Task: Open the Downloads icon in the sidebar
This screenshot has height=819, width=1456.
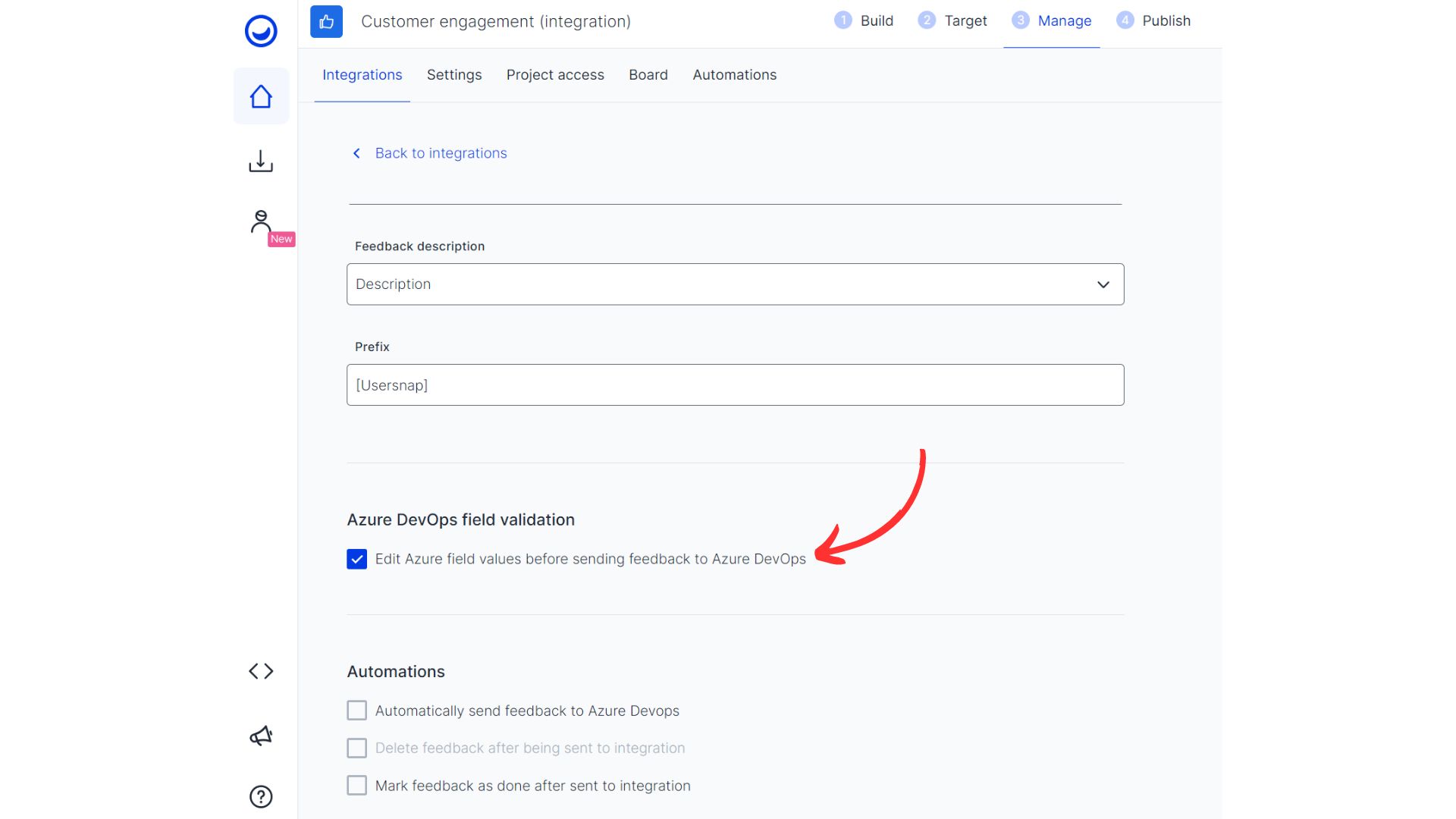Action: coord(260,160)
